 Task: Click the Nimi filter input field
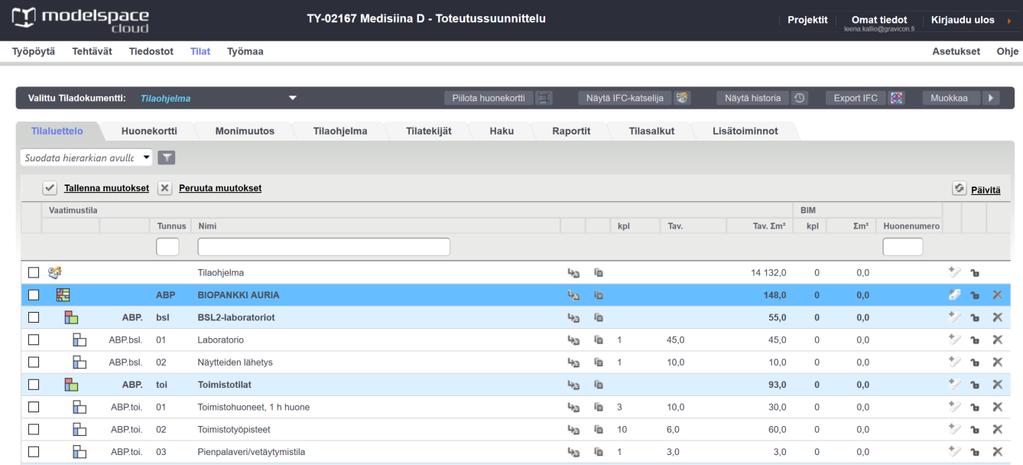coord(324,247)
